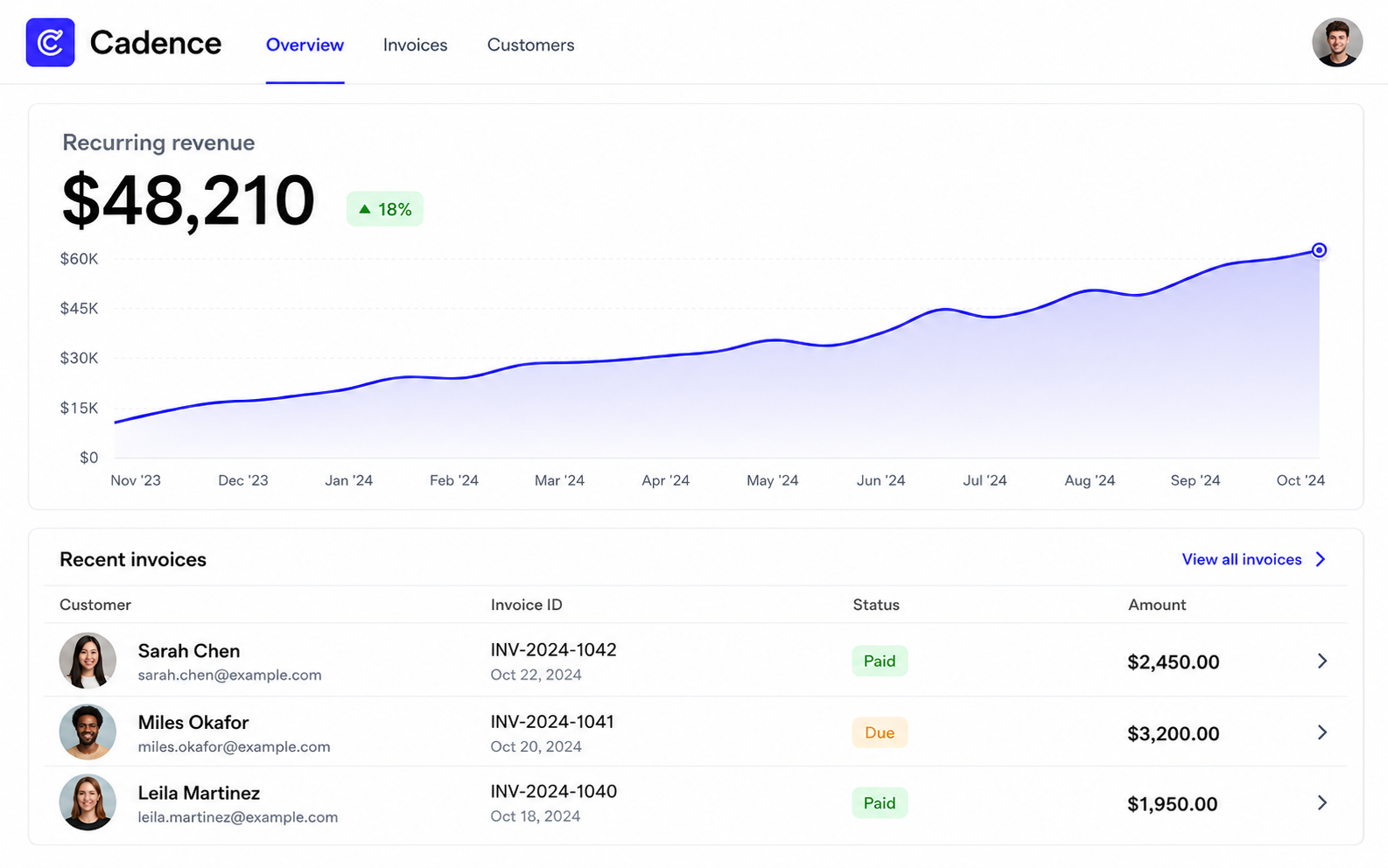
Task: Click the arrow next to View all invoices
Action: (x=1321, y=559)
